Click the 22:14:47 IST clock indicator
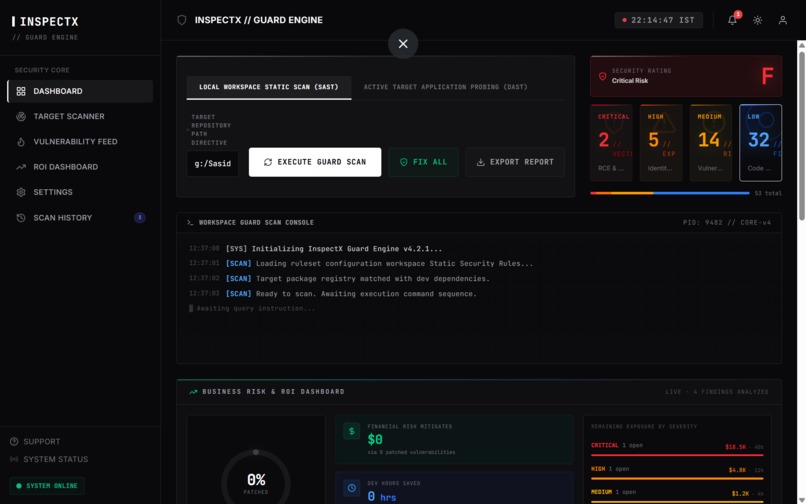This screenshot has width=806, height=504. tap(658, 20)
